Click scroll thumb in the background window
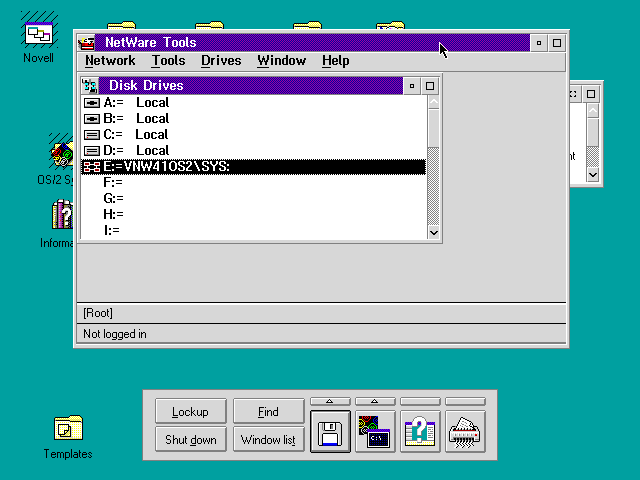This screenshot has width=640, height=480. coord(593,132)
